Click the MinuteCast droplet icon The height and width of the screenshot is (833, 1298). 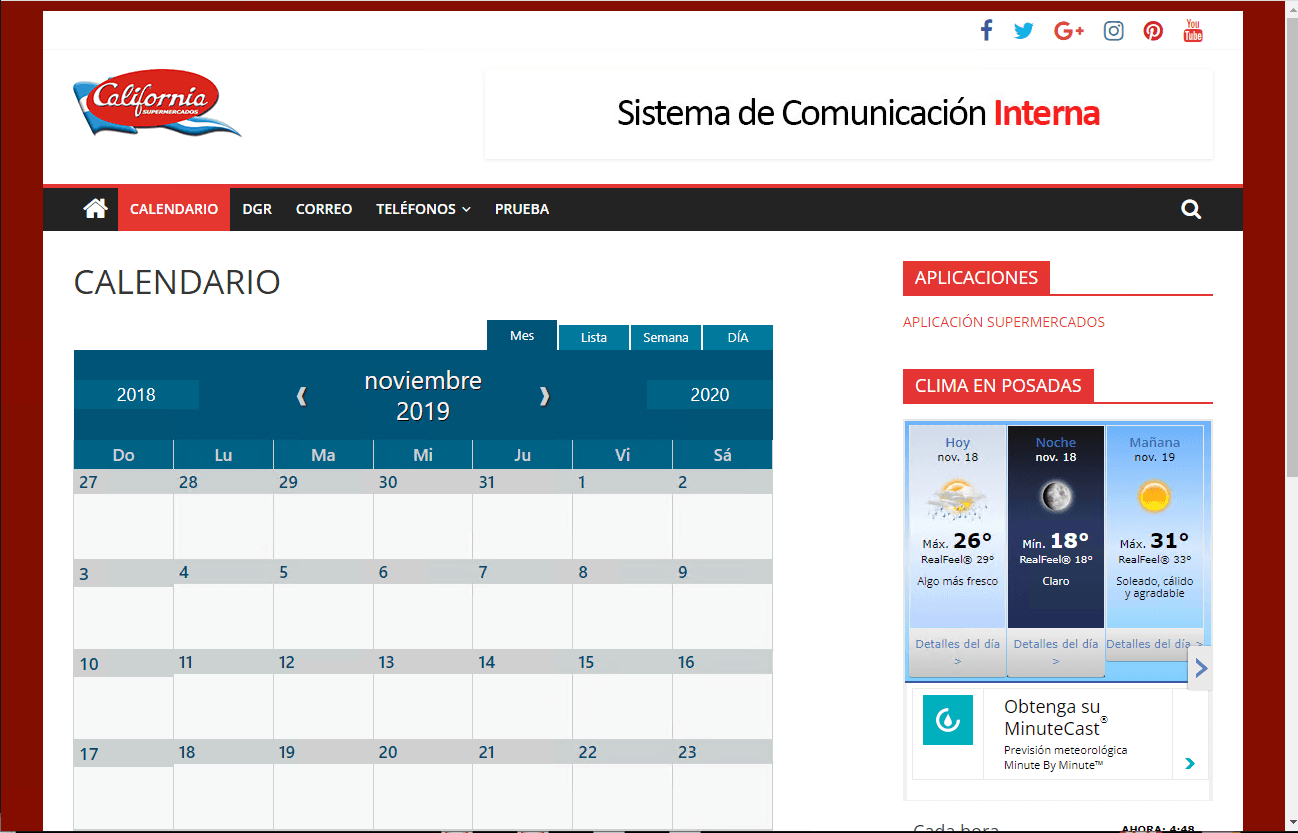948,720
